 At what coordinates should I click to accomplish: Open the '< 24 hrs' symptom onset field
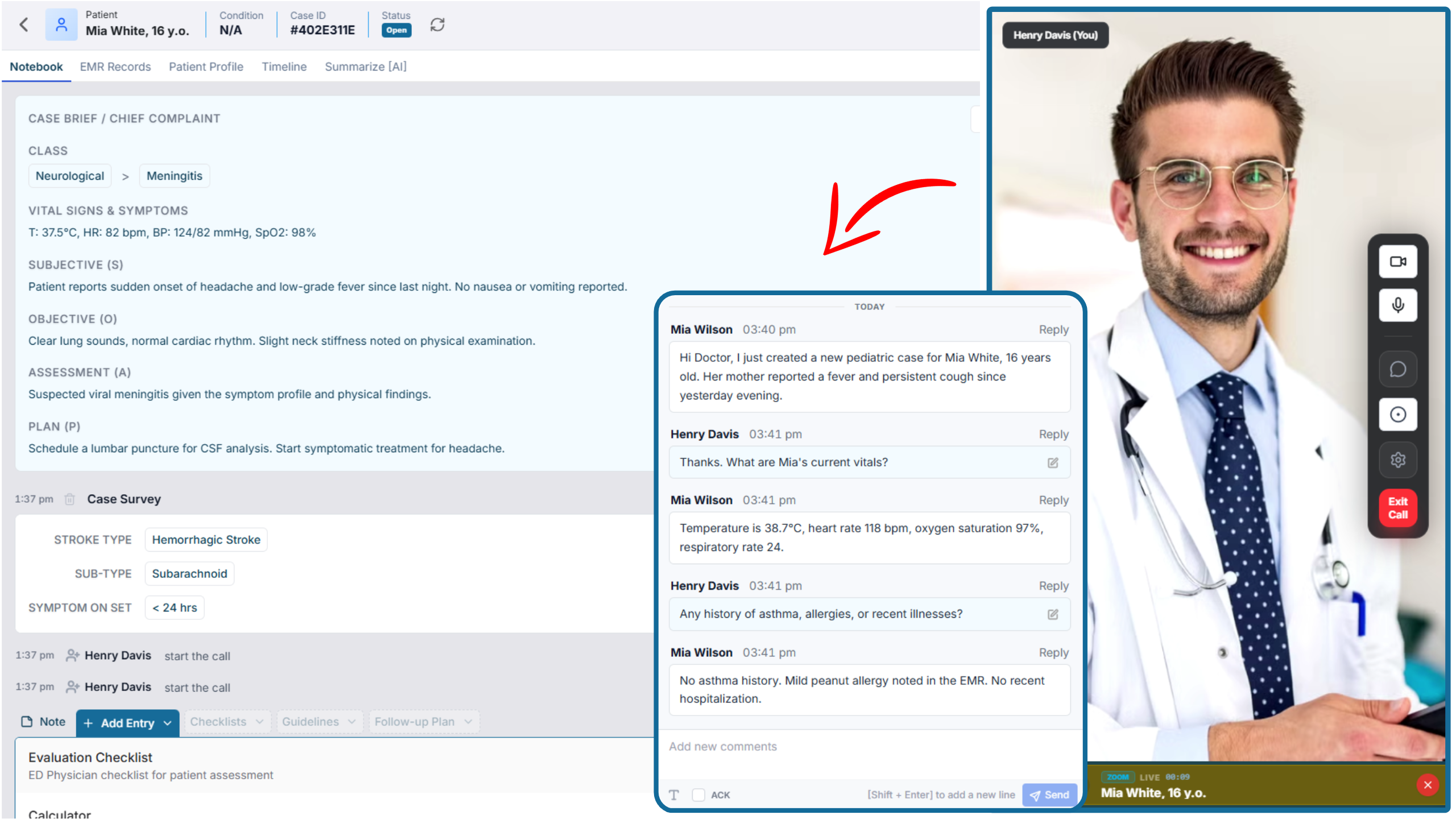(174, 608)
